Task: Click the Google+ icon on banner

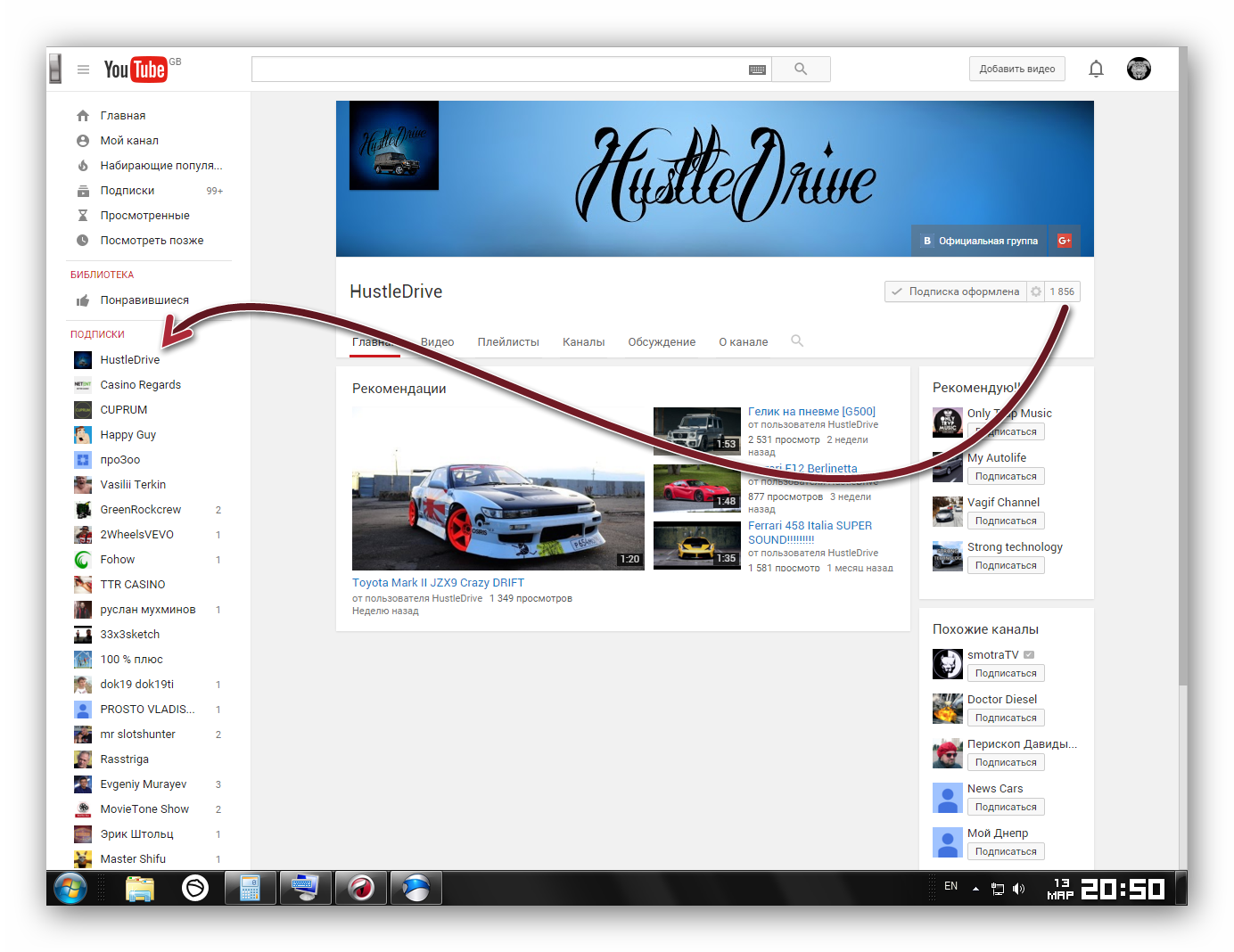Action: click(1064, 241)
